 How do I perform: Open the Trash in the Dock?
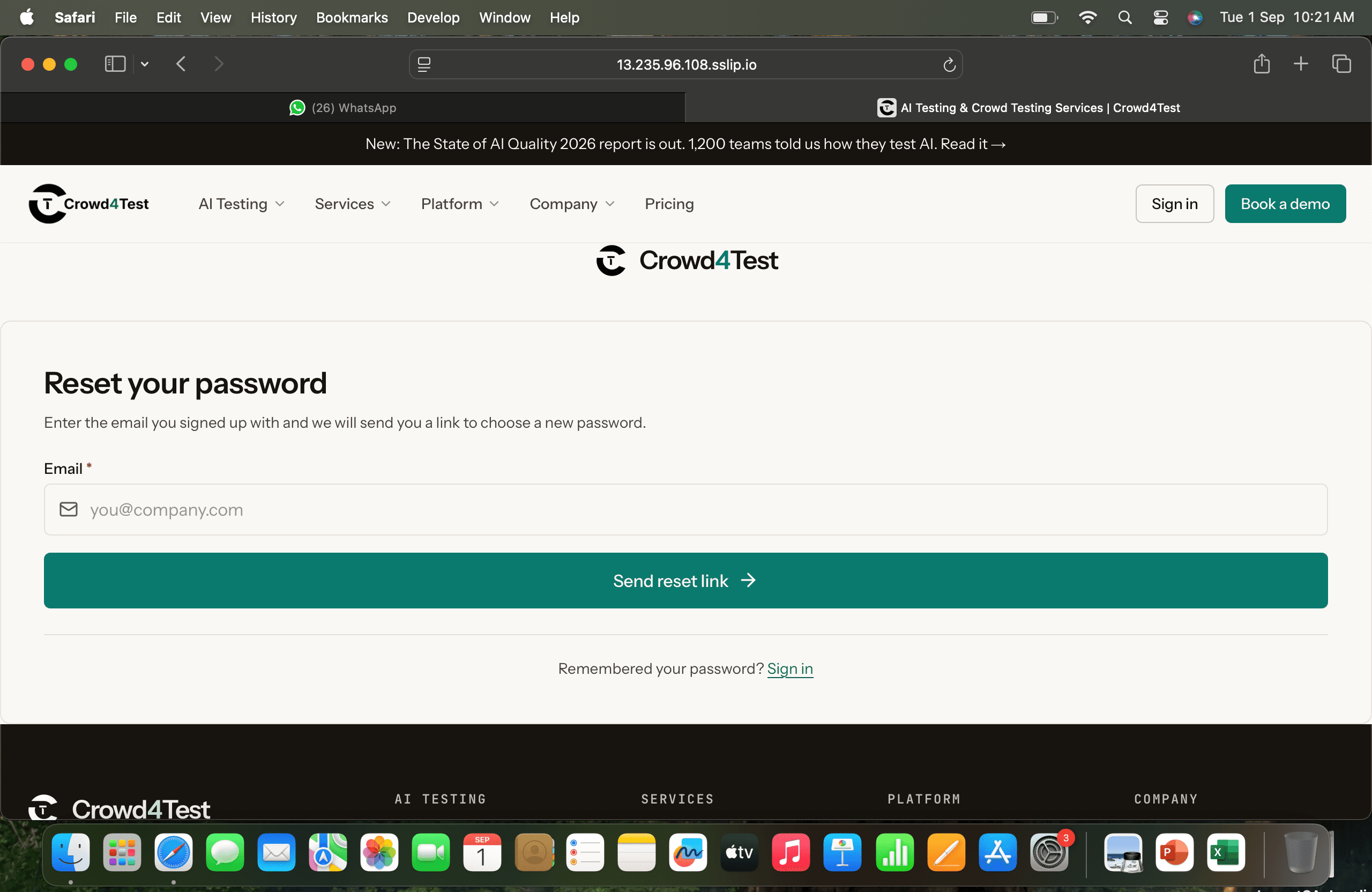tap(1301, 852)
